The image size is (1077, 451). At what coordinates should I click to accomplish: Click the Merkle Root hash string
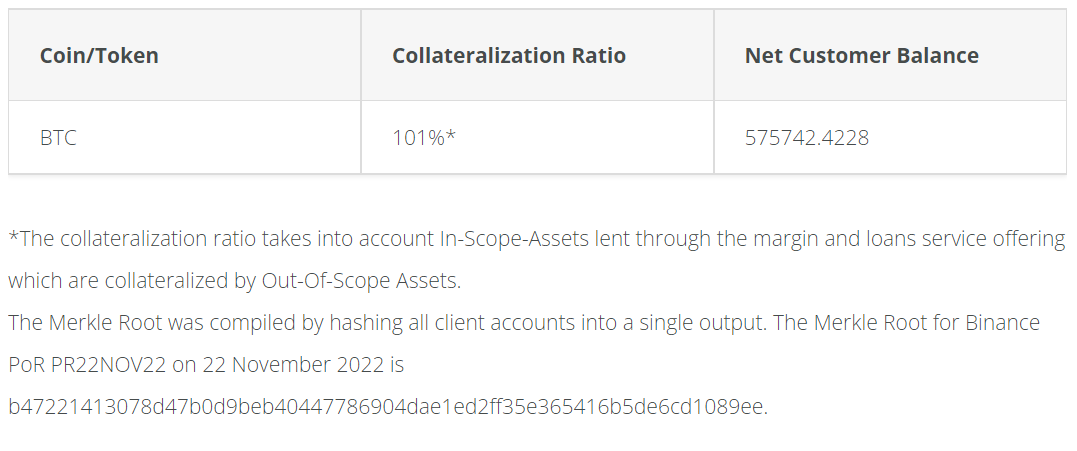tap(387, 407)
